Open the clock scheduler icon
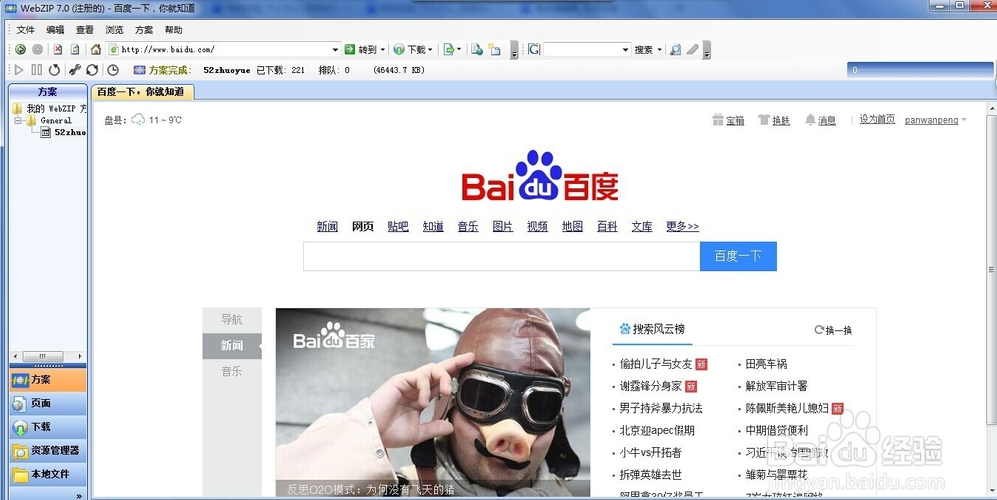This screenshot has width=997, height=500. 113,70
